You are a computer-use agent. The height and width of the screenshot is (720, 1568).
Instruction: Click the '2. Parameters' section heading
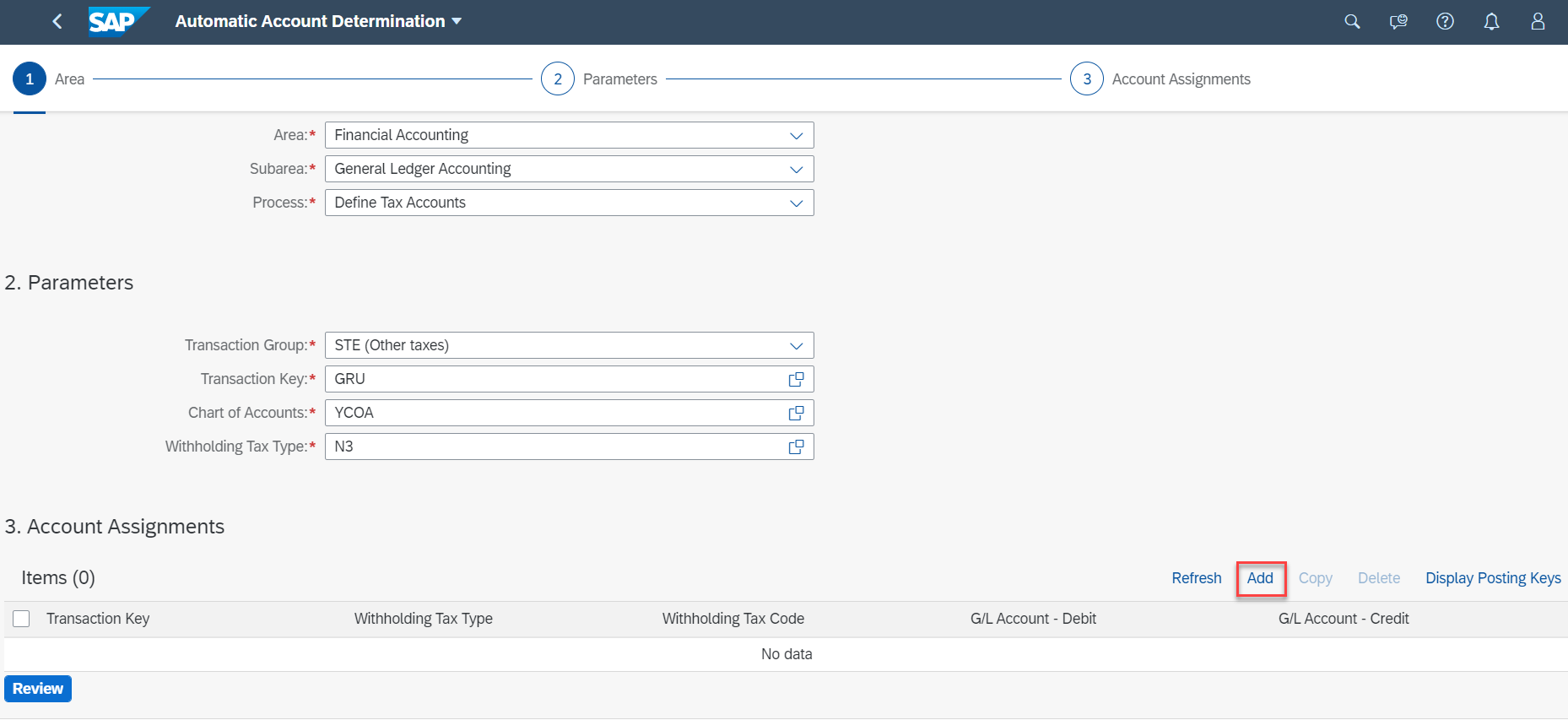[69, 283]
